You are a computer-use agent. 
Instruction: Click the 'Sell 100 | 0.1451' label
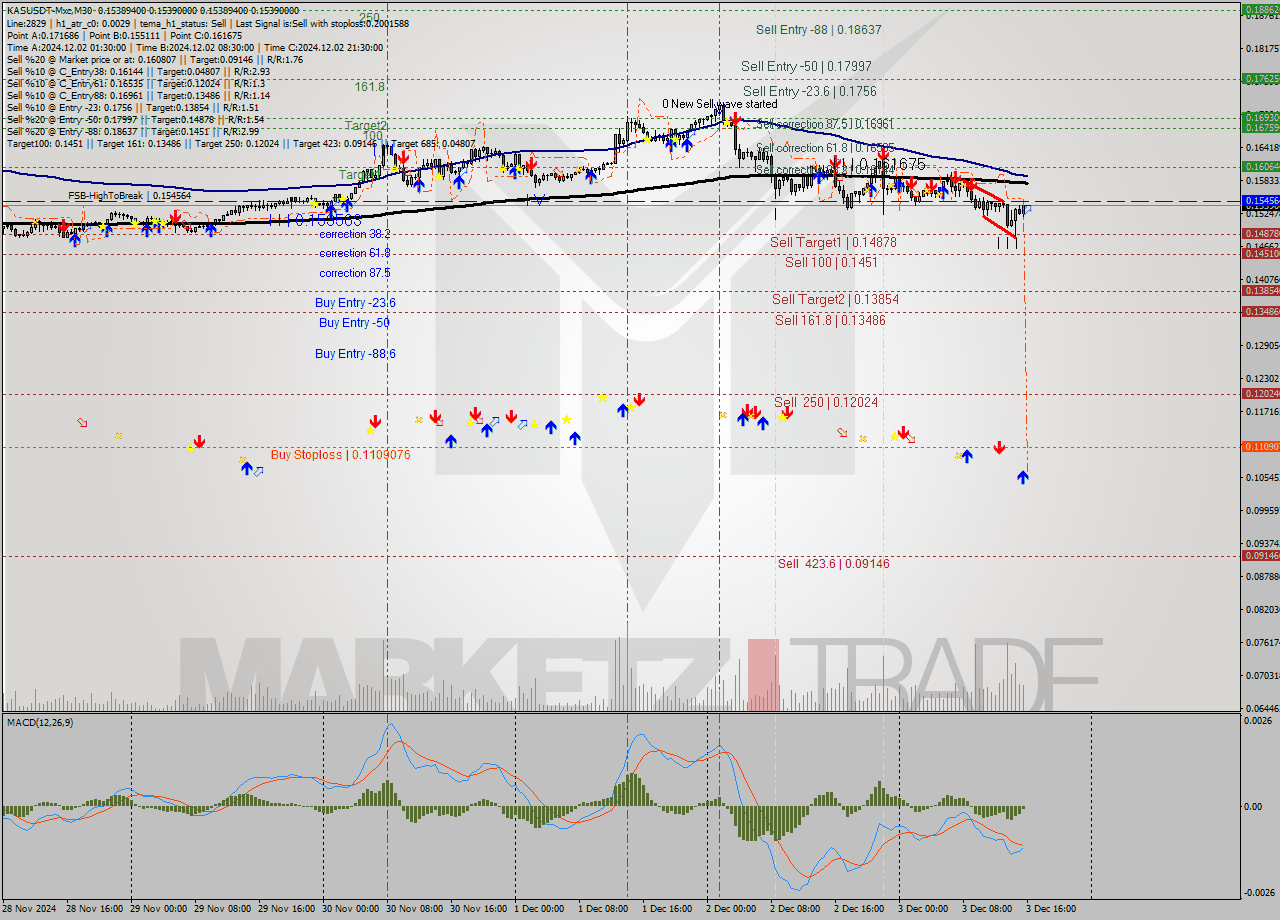pos(831,262)
